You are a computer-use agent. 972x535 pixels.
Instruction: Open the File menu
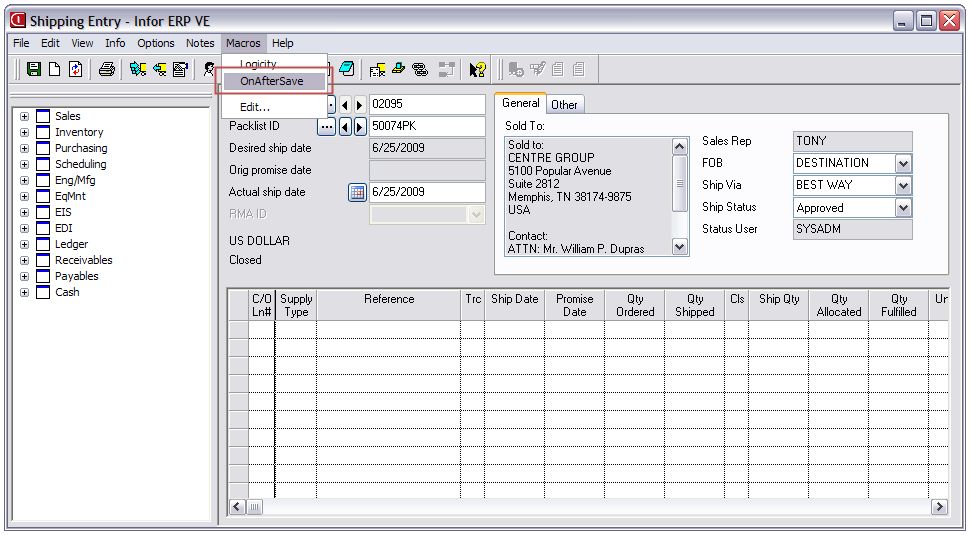(x=21, y=43)
